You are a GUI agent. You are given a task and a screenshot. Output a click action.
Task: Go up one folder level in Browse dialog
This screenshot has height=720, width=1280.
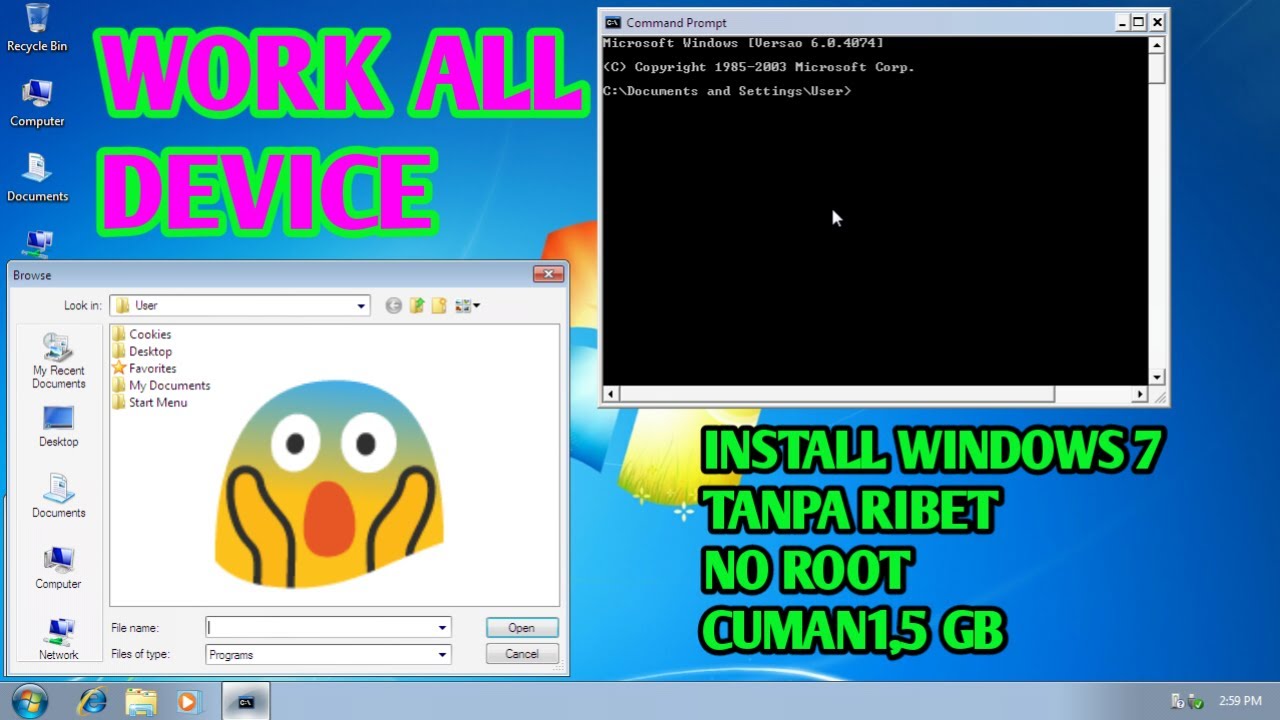pos(417,306)
